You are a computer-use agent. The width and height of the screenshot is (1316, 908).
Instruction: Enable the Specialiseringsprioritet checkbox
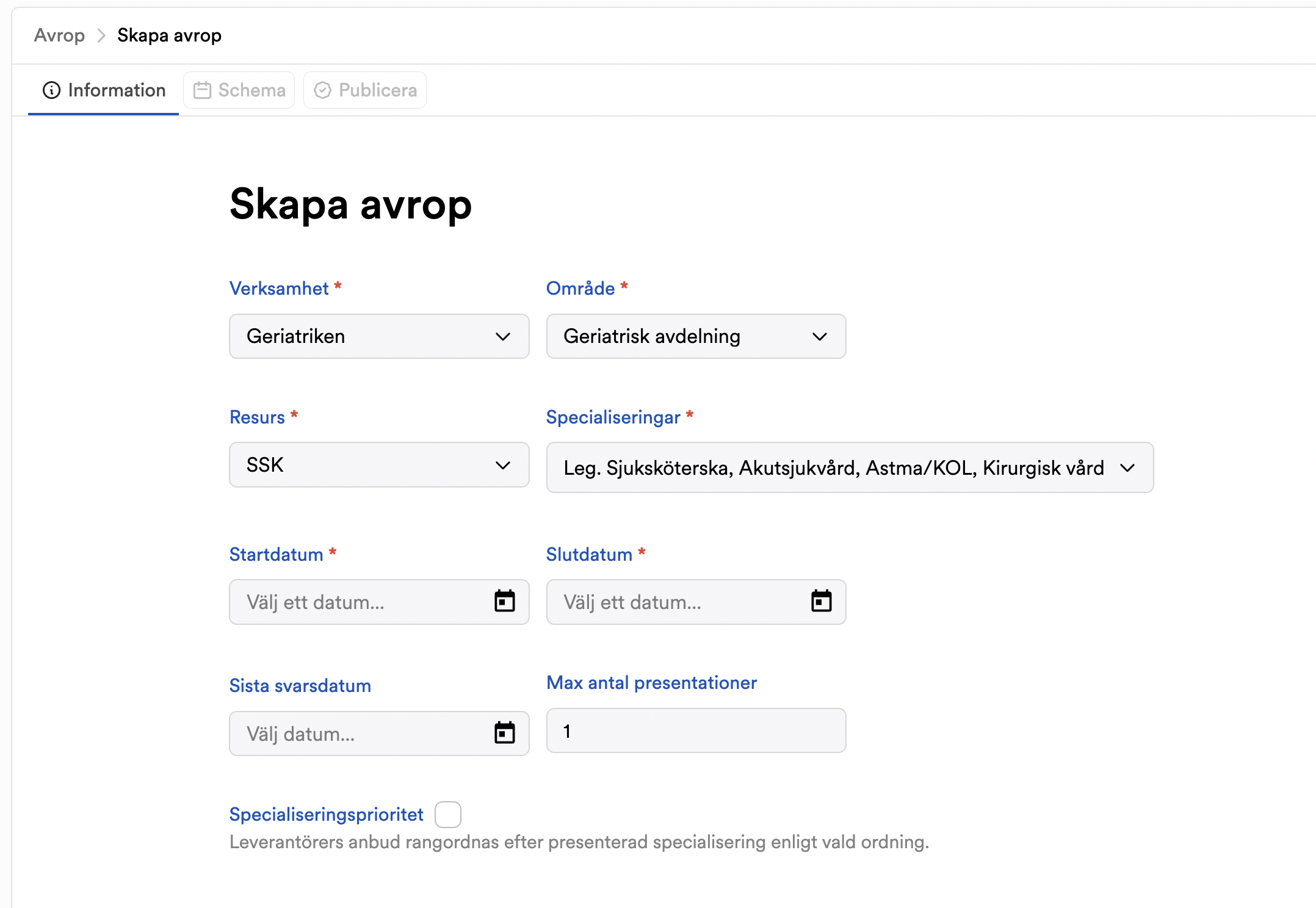tap(448, 815)
